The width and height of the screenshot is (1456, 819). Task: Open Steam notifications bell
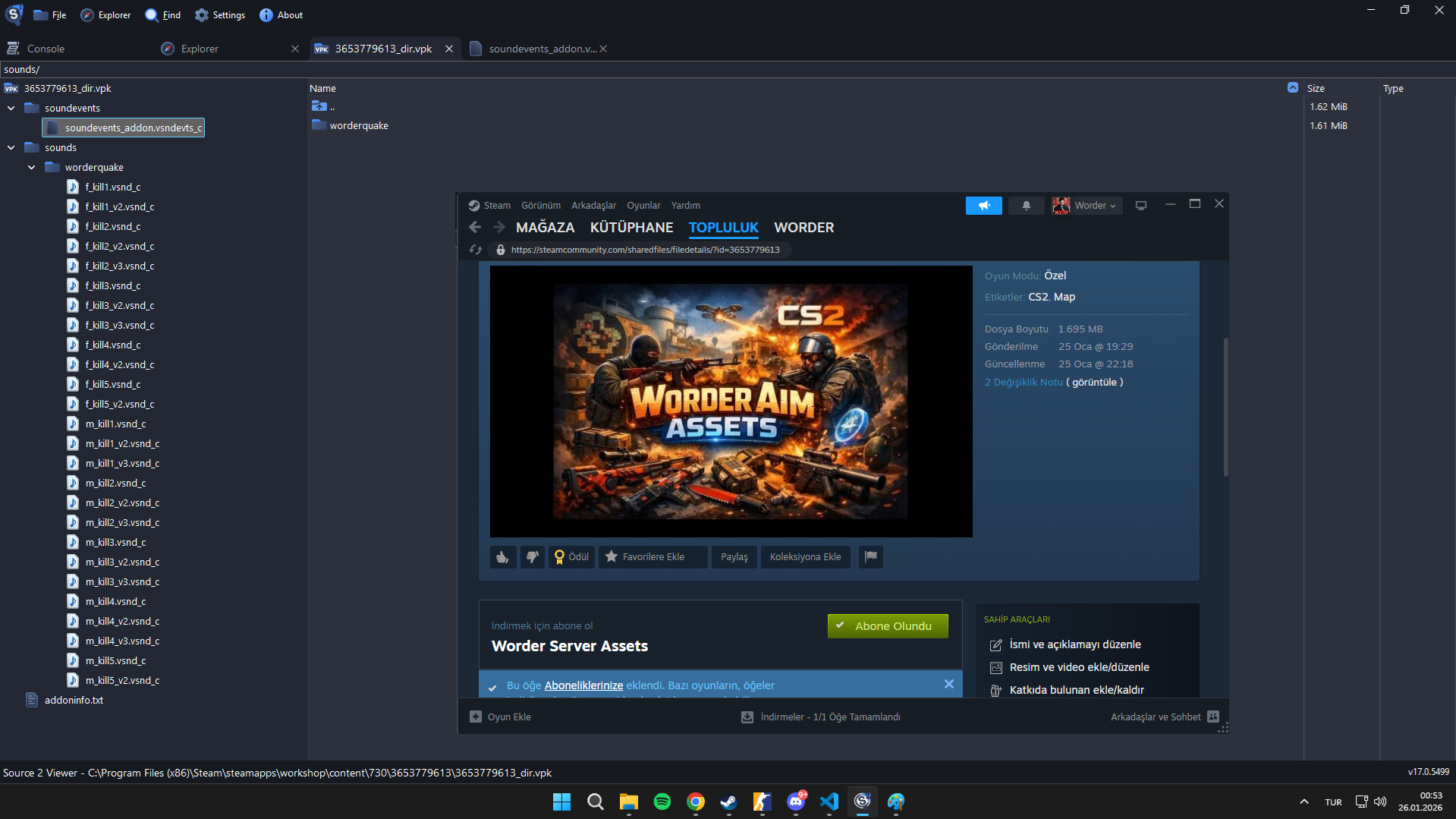coord(1026,206)
